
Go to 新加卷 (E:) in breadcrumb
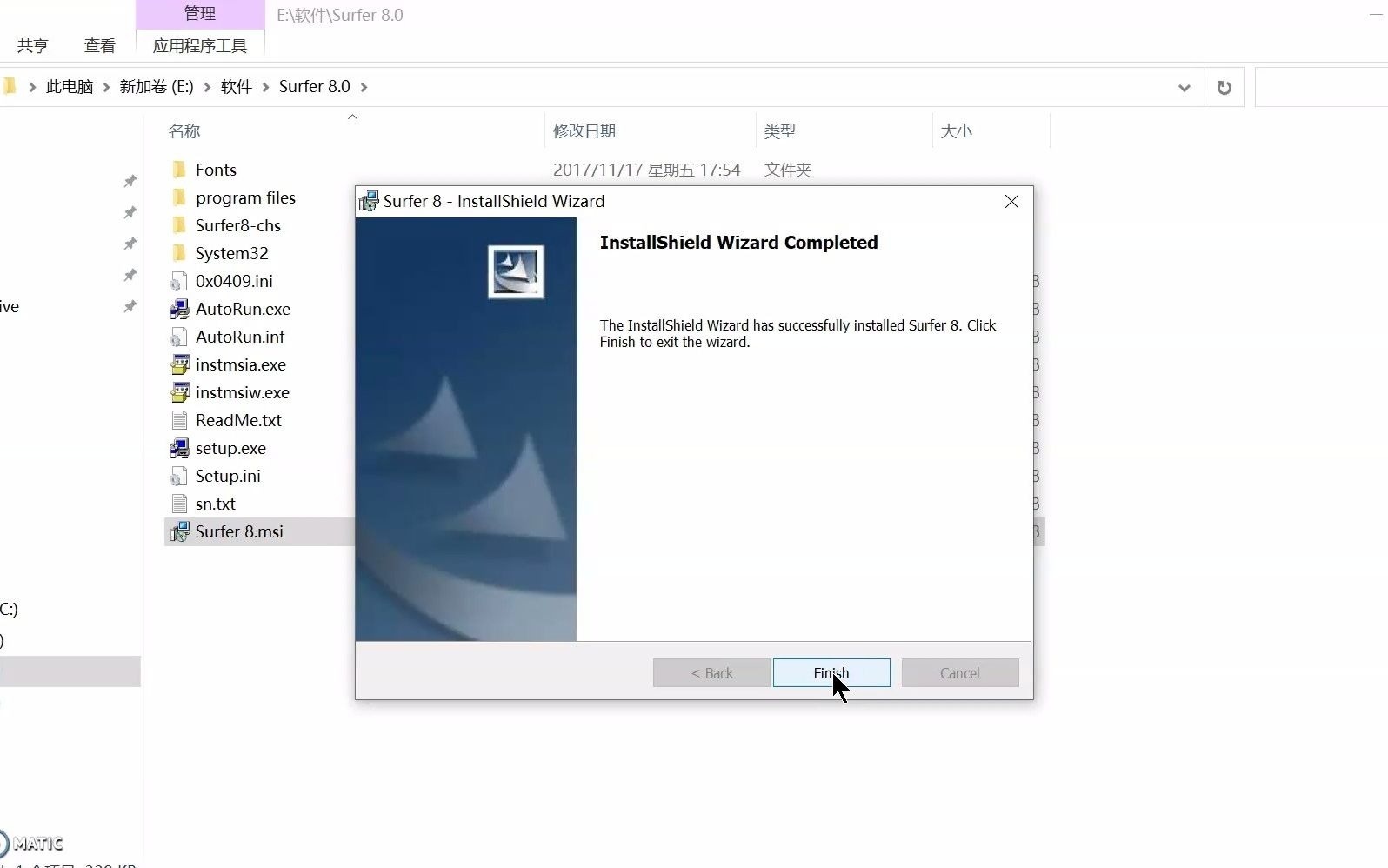[157, 87]
